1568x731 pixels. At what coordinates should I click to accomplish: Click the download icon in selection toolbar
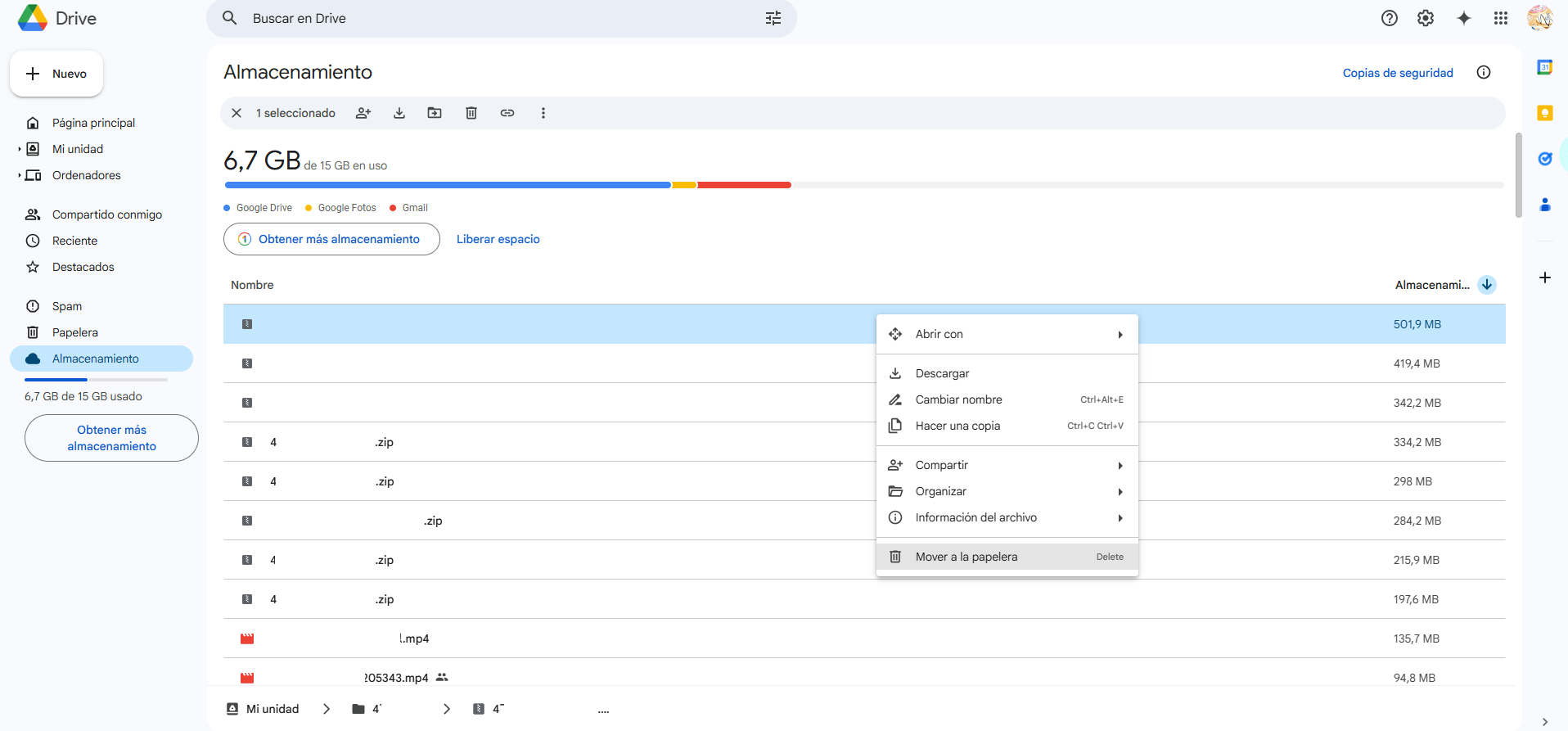tap(399, 113)
